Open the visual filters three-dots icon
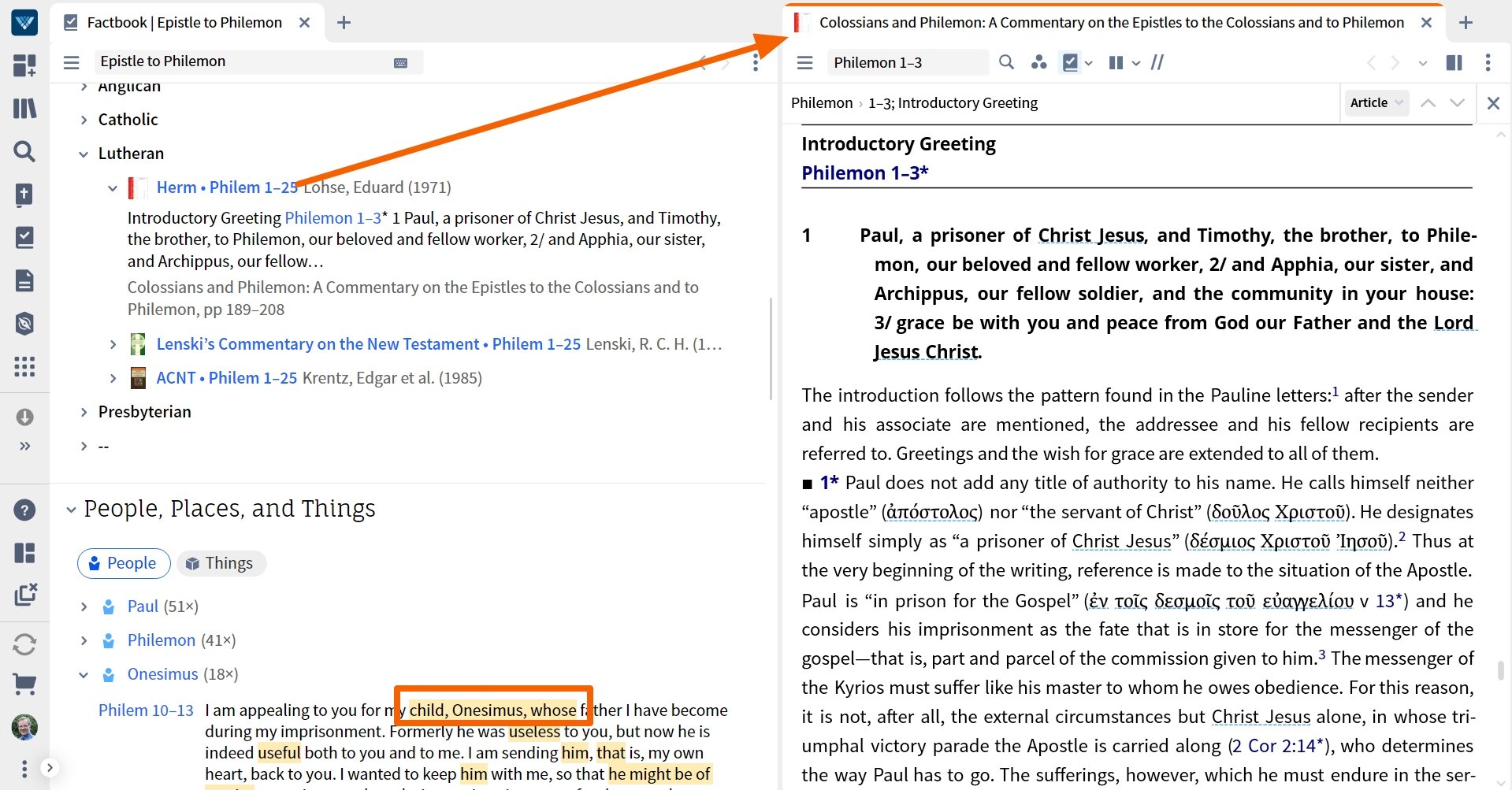This screenshot has height=790, width=1512. 1039,62
